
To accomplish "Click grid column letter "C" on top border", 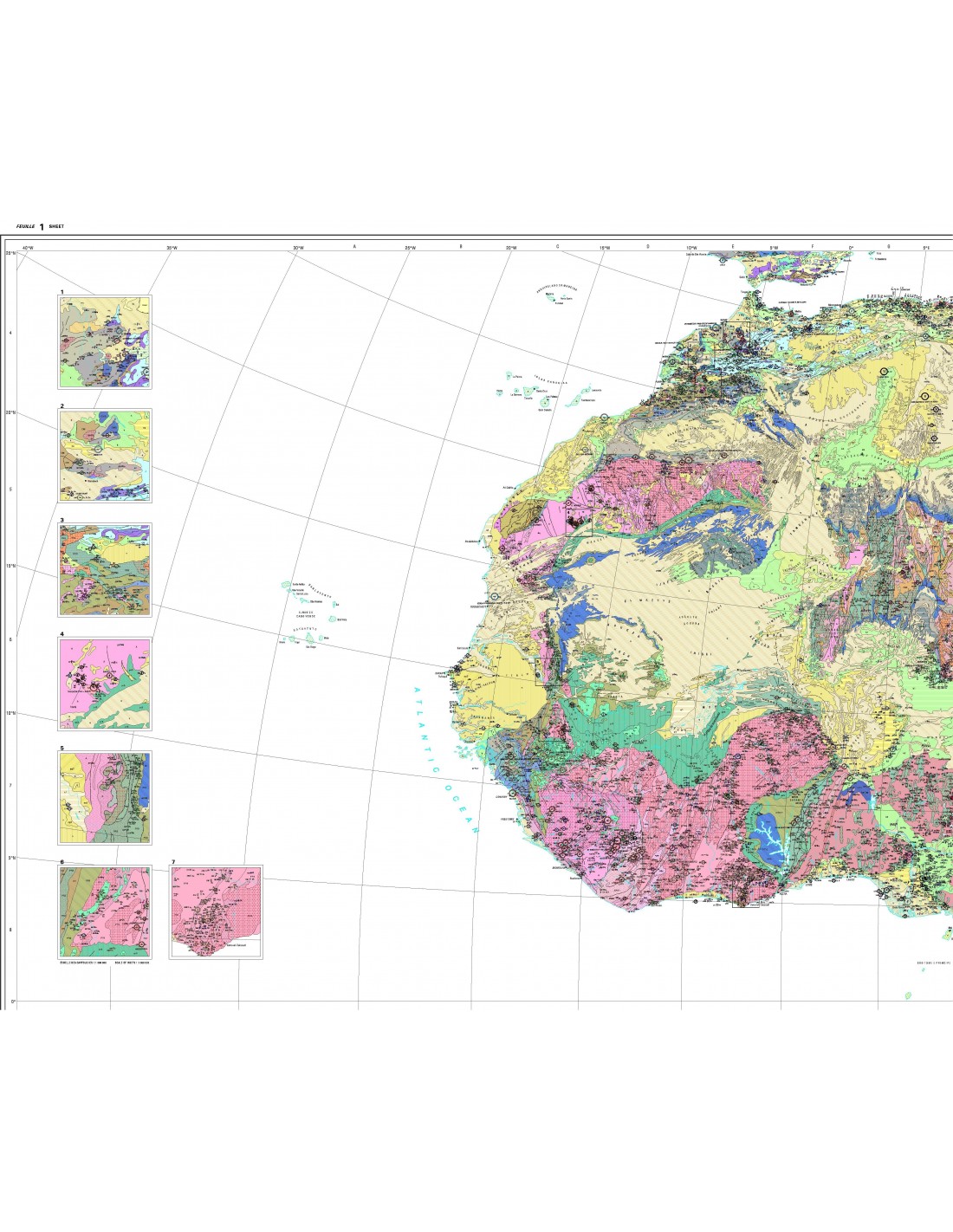I will point(558,247).
